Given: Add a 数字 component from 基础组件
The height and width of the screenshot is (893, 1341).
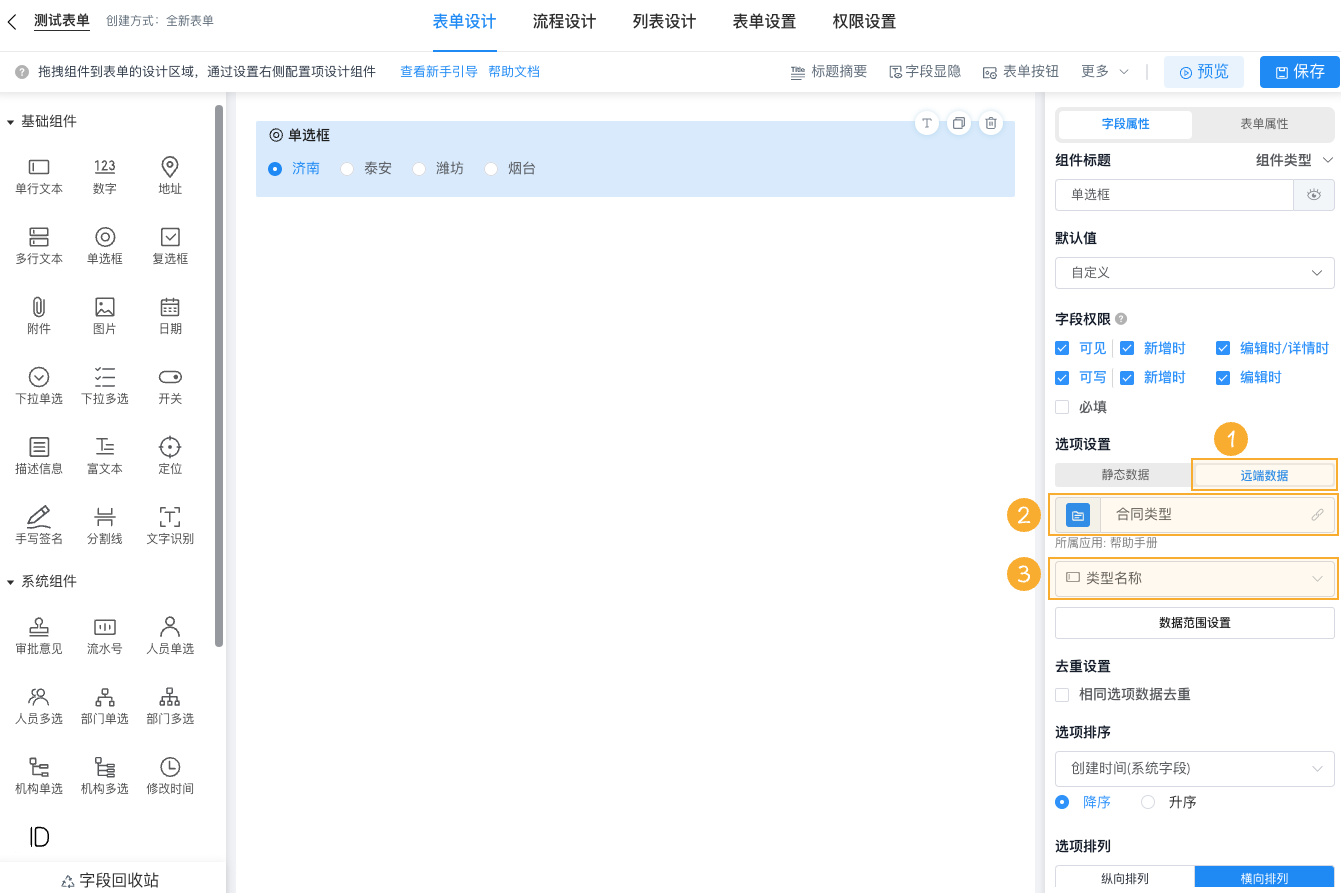Looking at the screenshot, I should pyautogui.click(x=104, y=177).
